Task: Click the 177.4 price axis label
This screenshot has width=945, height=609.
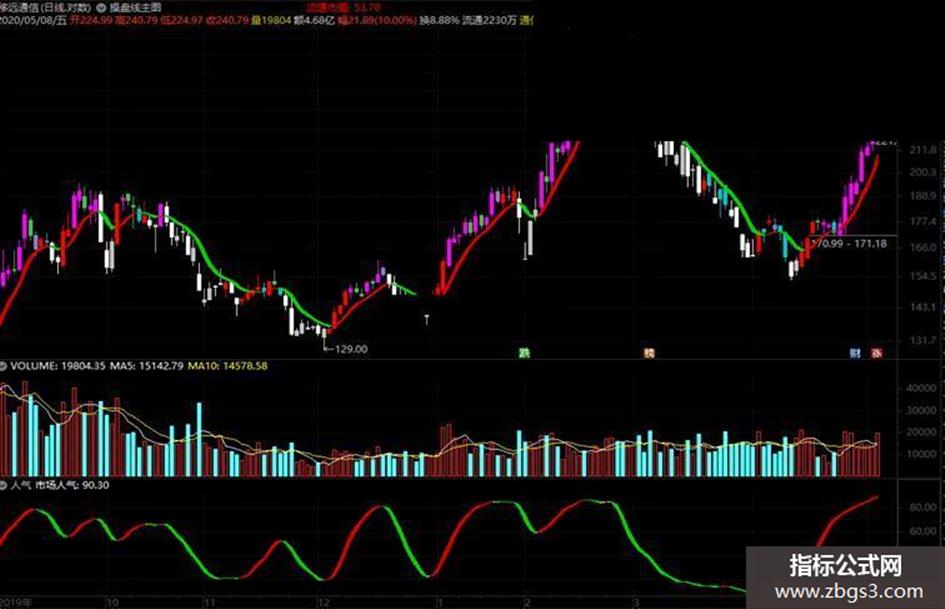Action: click(x=923, y=222)
